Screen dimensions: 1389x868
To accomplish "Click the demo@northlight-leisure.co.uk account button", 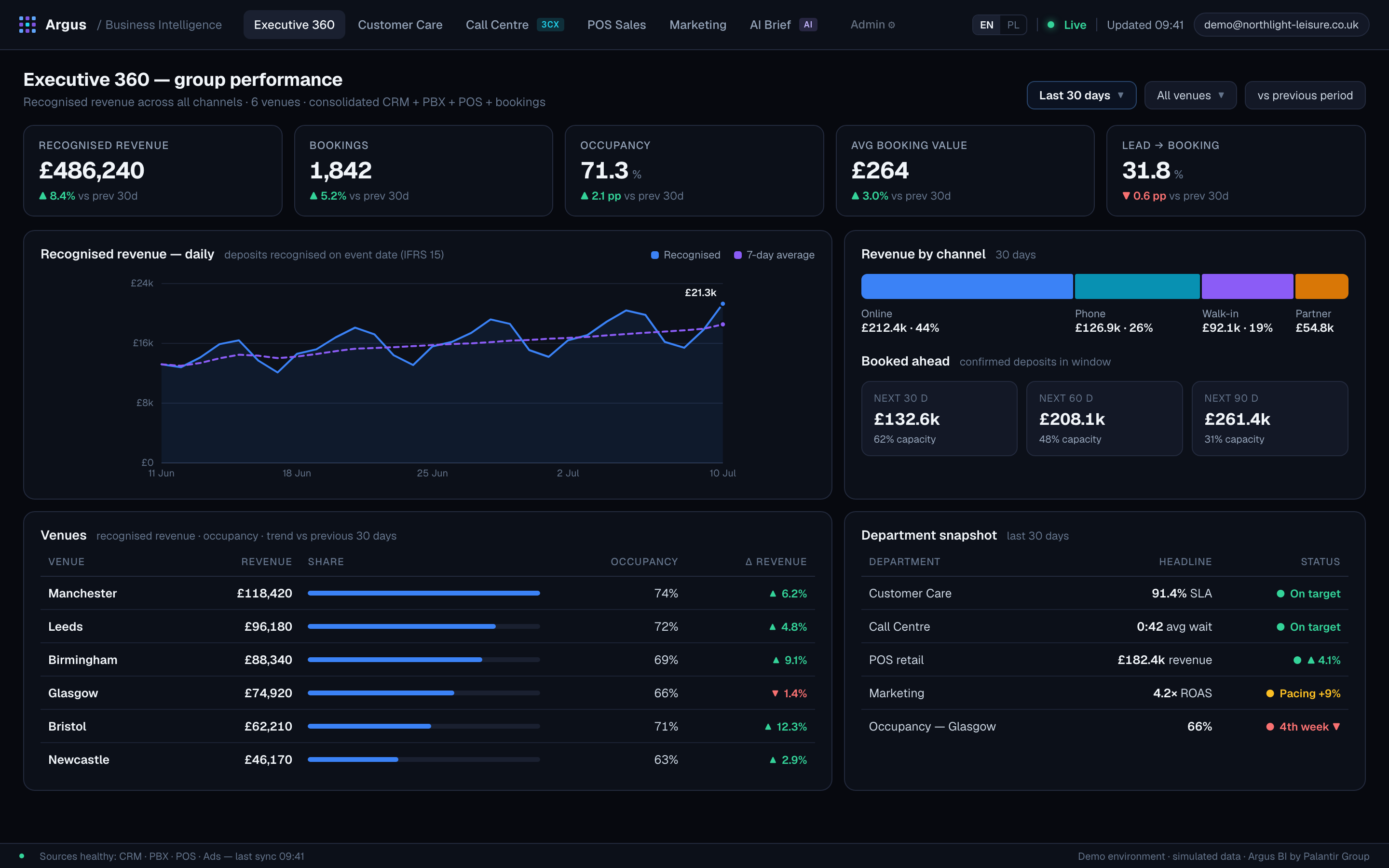I will click(x=1281, y=25).
